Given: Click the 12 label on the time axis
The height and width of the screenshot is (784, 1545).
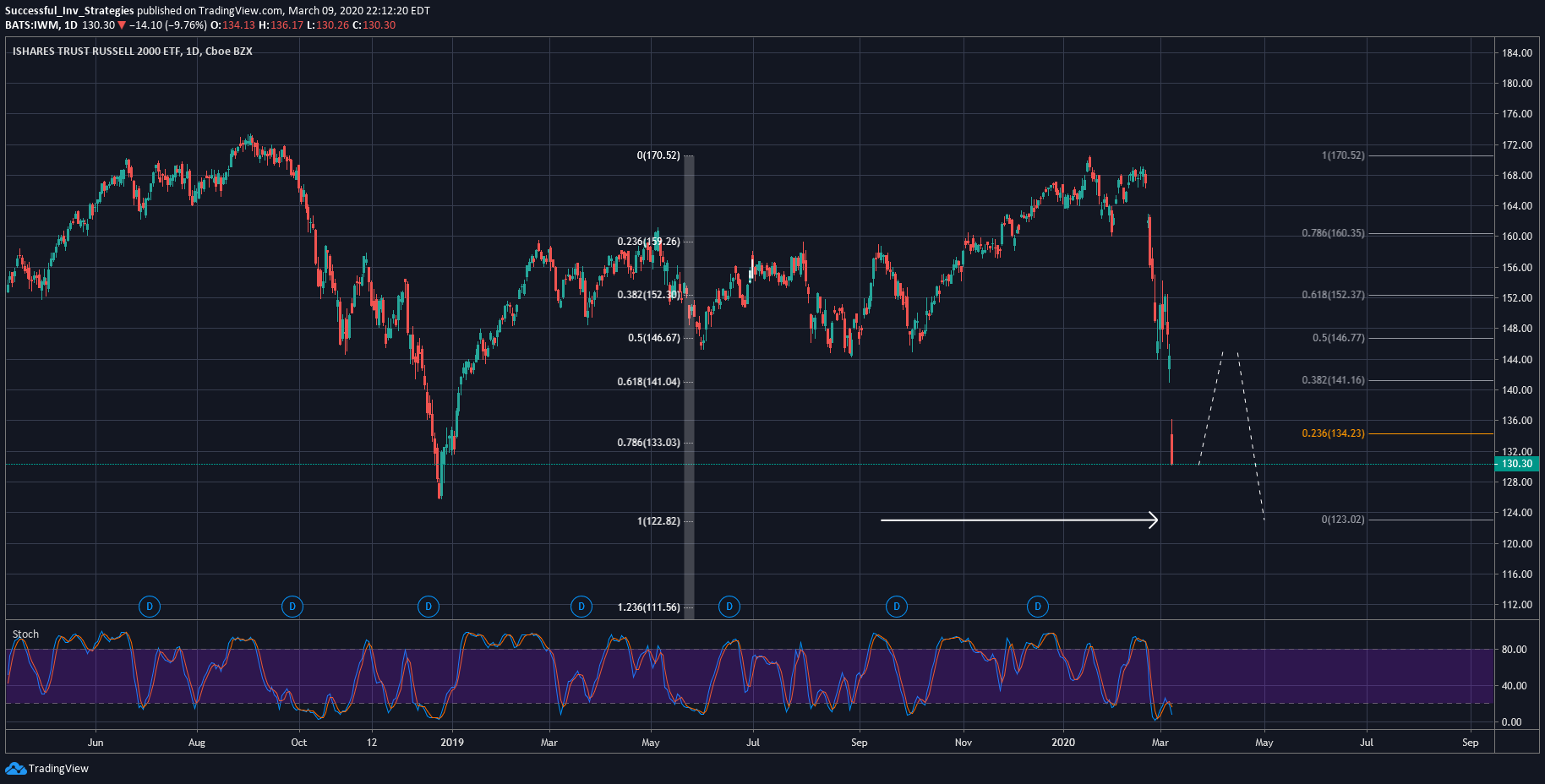Looking at the screenshot, I should 372,743.
